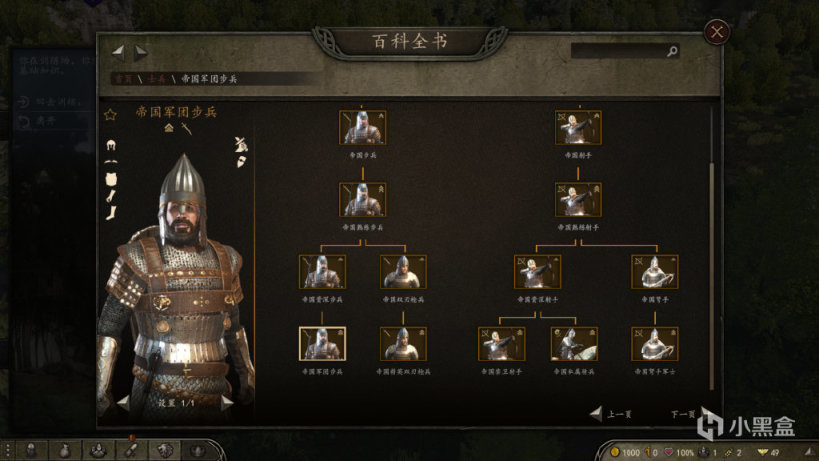Select the helmet equipment slot icon
This screenshot has height=461, width=819.
(111, 145)
